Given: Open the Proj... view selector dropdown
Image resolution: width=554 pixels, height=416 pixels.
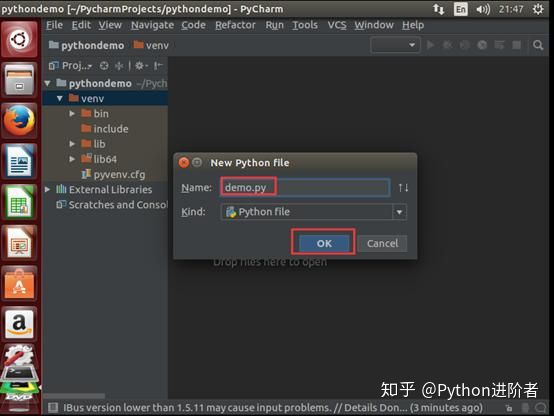Looking at the screenshot, I should 70,66.
